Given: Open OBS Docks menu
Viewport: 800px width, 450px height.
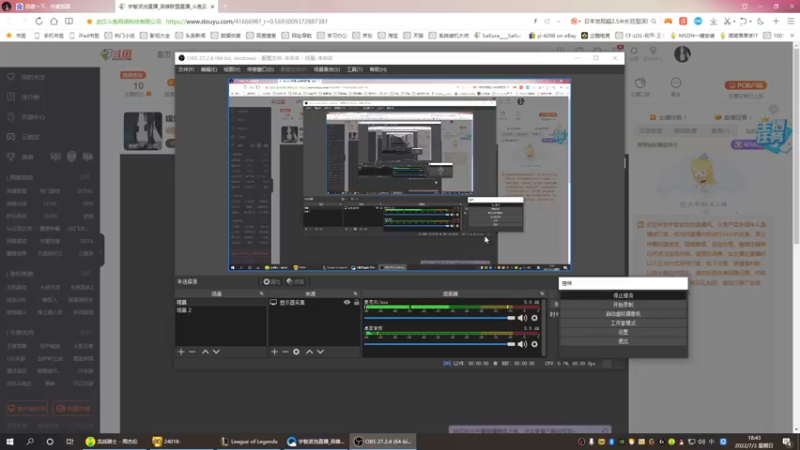Looking at the screenshot, I should (260, 69).
